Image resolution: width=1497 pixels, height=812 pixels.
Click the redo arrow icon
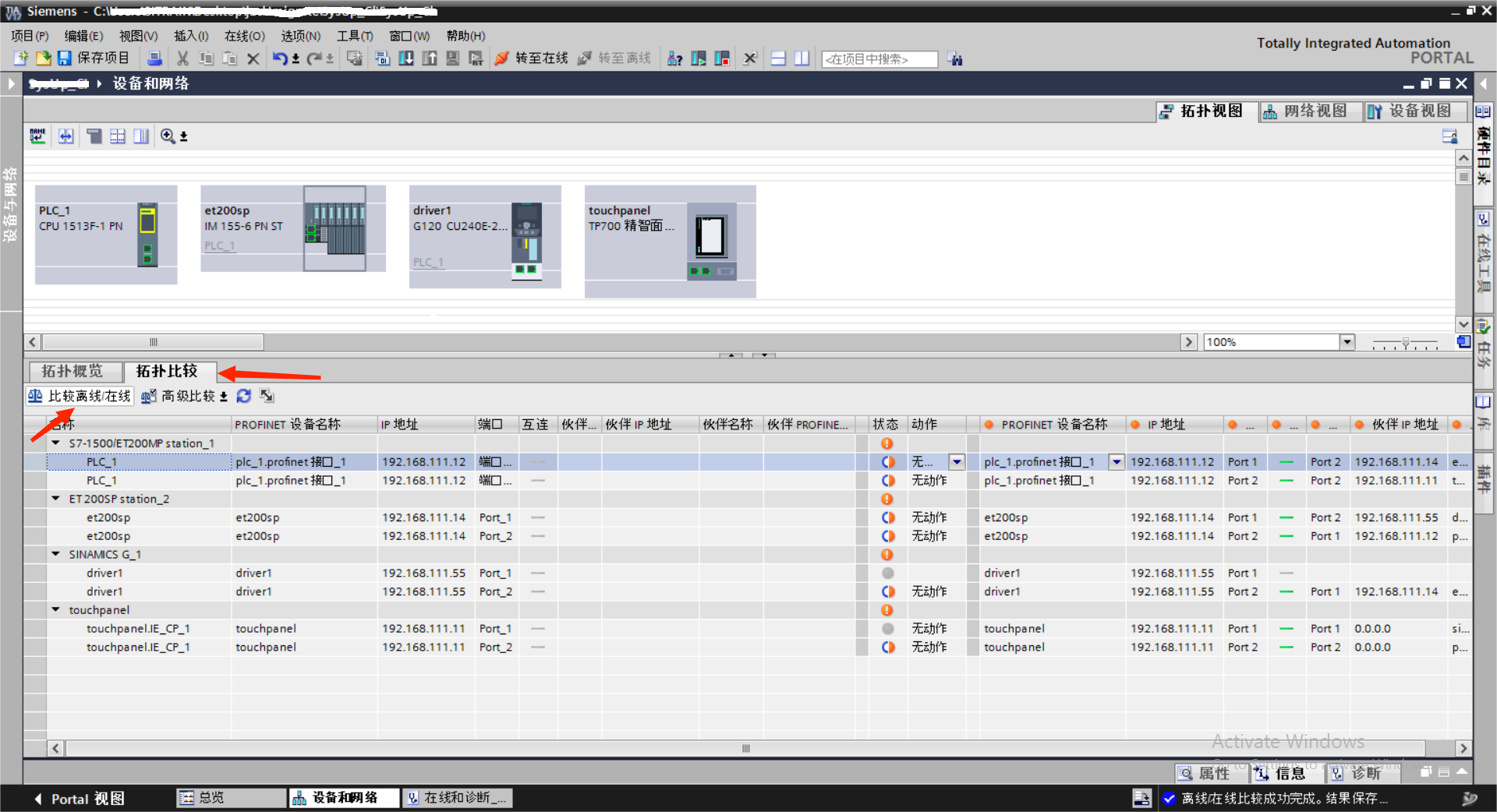(x=314, y=58)
